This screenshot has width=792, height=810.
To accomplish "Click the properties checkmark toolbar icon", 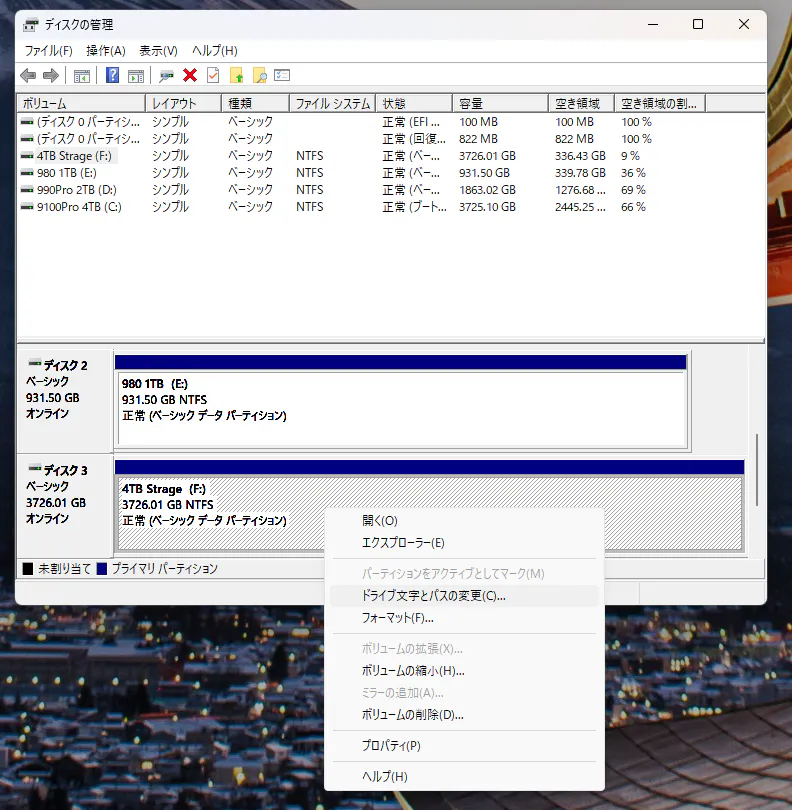I will (x=213, y=75).
